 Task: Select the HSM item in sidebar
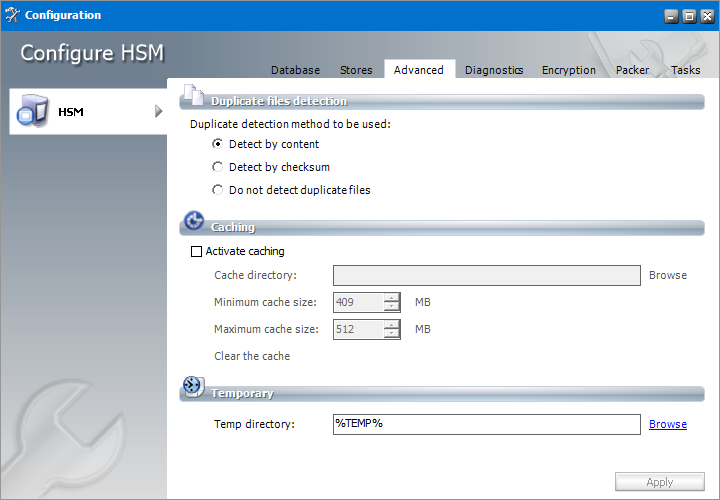[88, 111]
